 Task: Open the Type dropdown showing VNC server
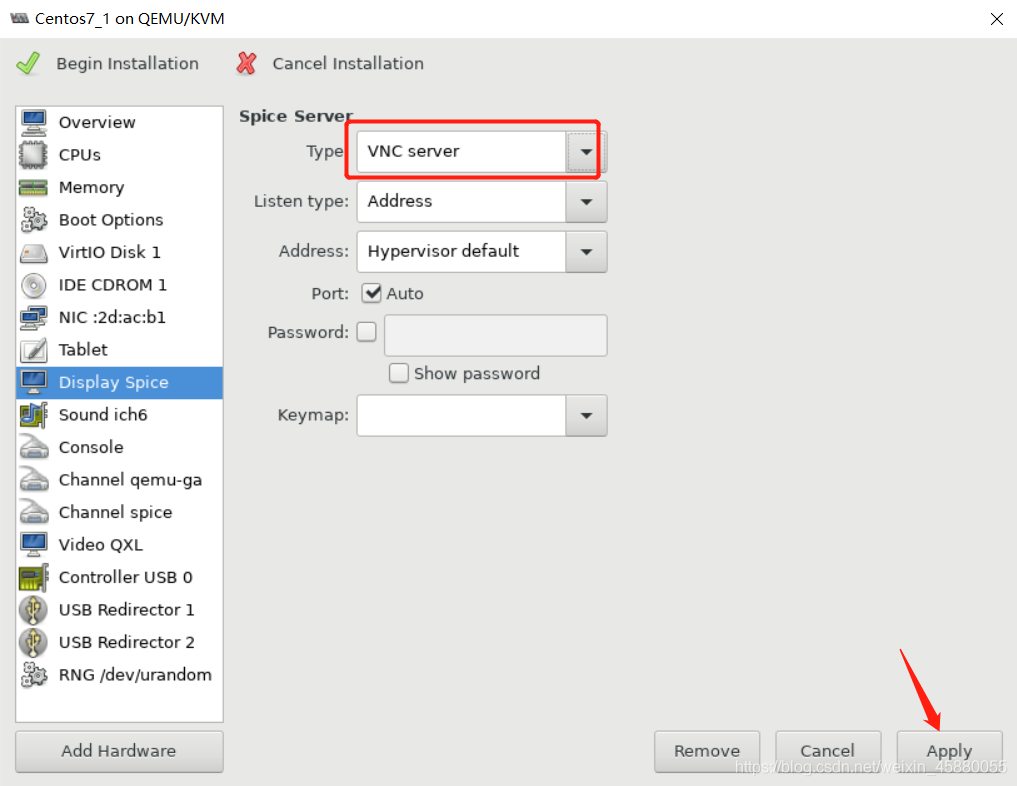(x=481, y=152)
